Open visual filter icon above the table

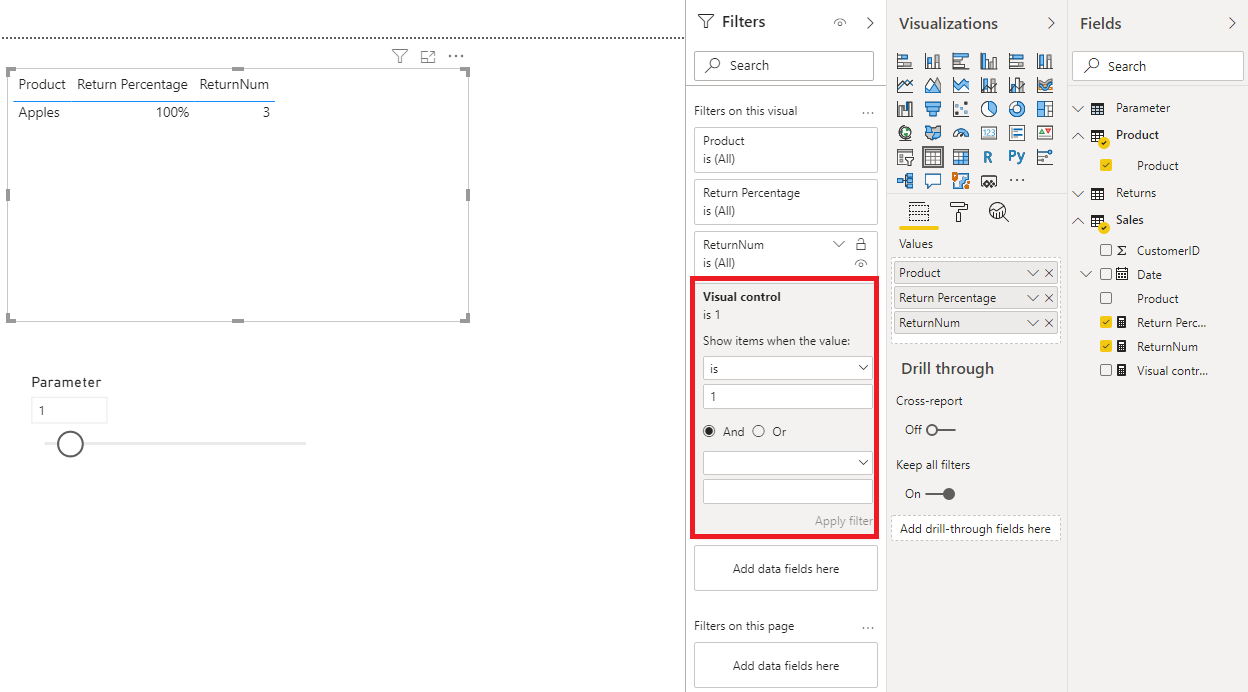coord(400,57)
